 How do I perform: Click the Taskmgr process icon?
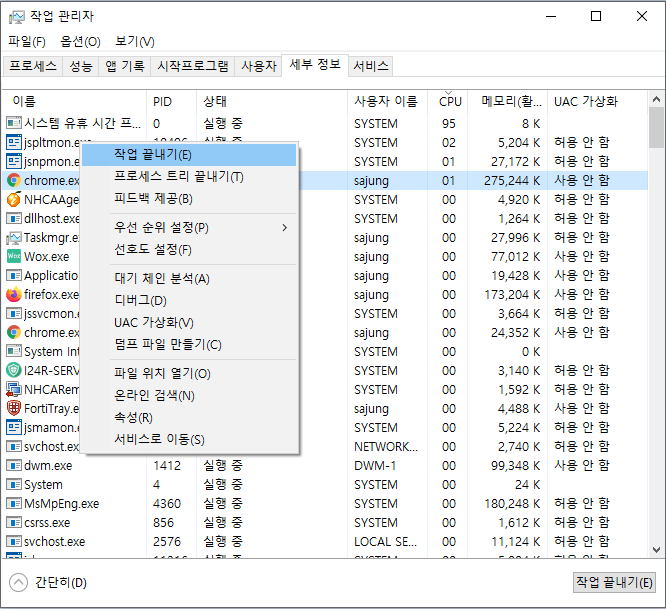[x=14, y=237]
